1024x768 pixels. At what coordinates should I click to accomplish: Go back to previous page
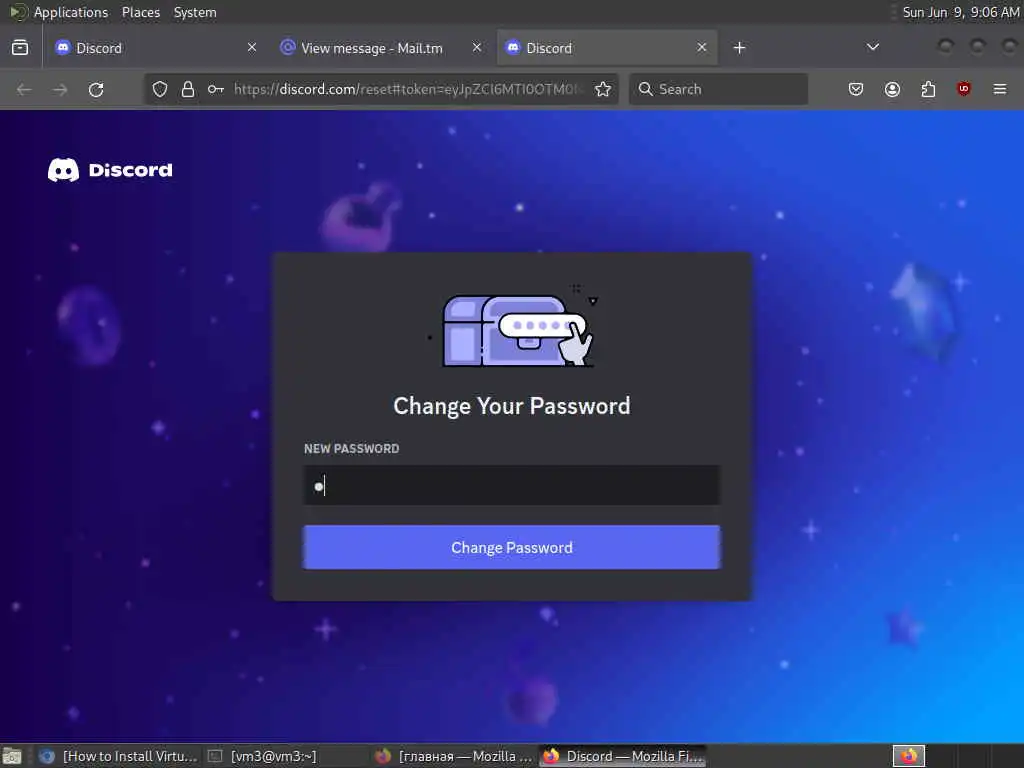[24, 89]
